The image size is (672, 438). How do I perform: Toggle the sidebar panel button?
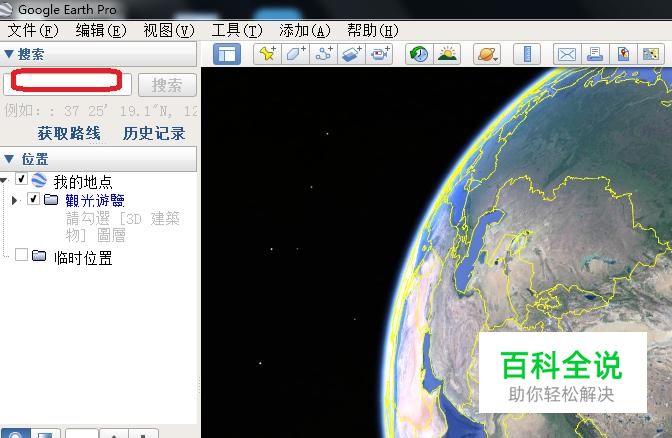(x=227, y=54)
